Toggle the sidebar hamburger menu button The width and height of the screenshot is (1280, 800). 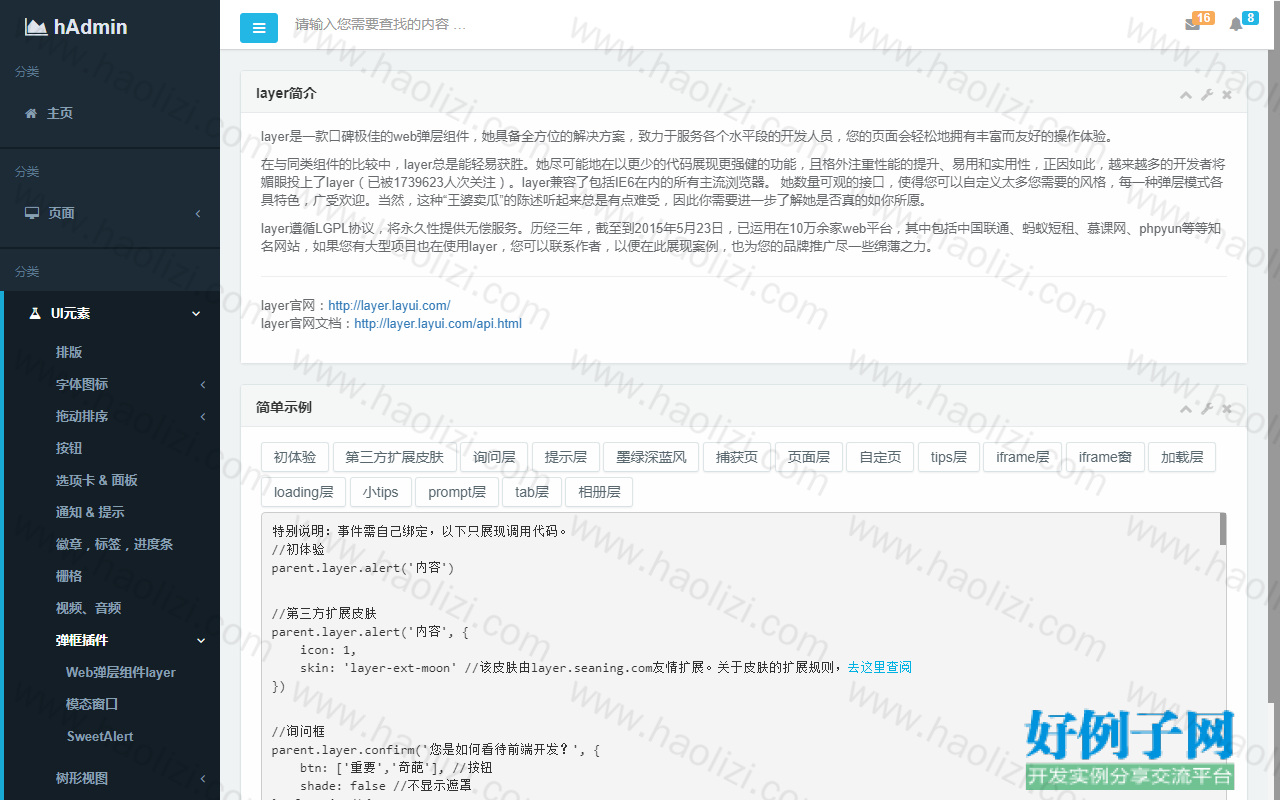click(259, 28)
